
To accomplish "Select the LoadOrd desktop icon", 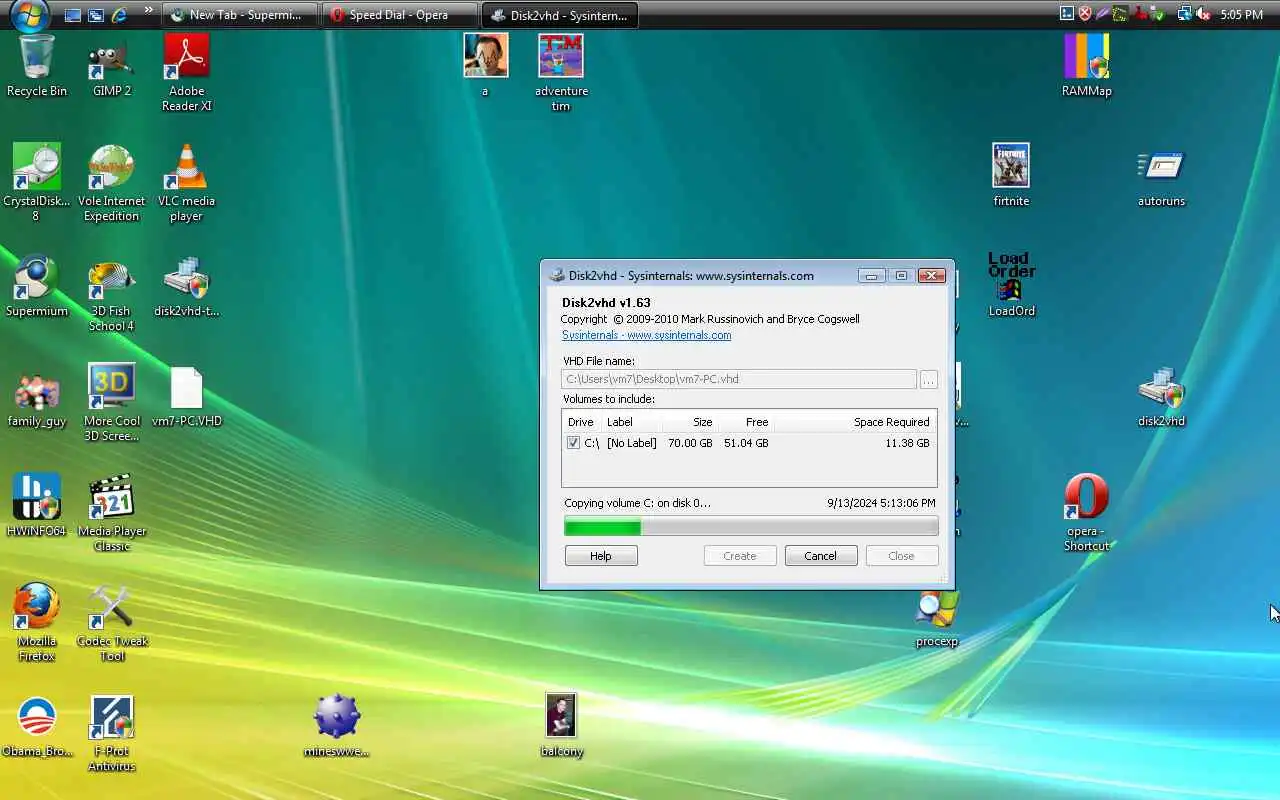I will click(1011, 286).
